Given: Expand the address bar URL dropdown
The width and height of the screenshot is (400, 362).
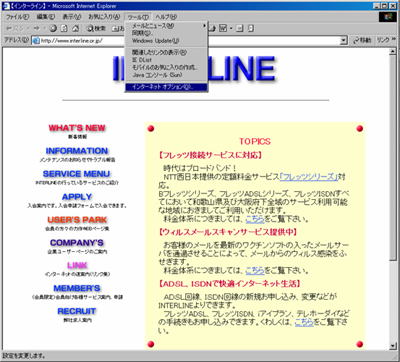Looking at the screenshot, I should click(344, 40).
